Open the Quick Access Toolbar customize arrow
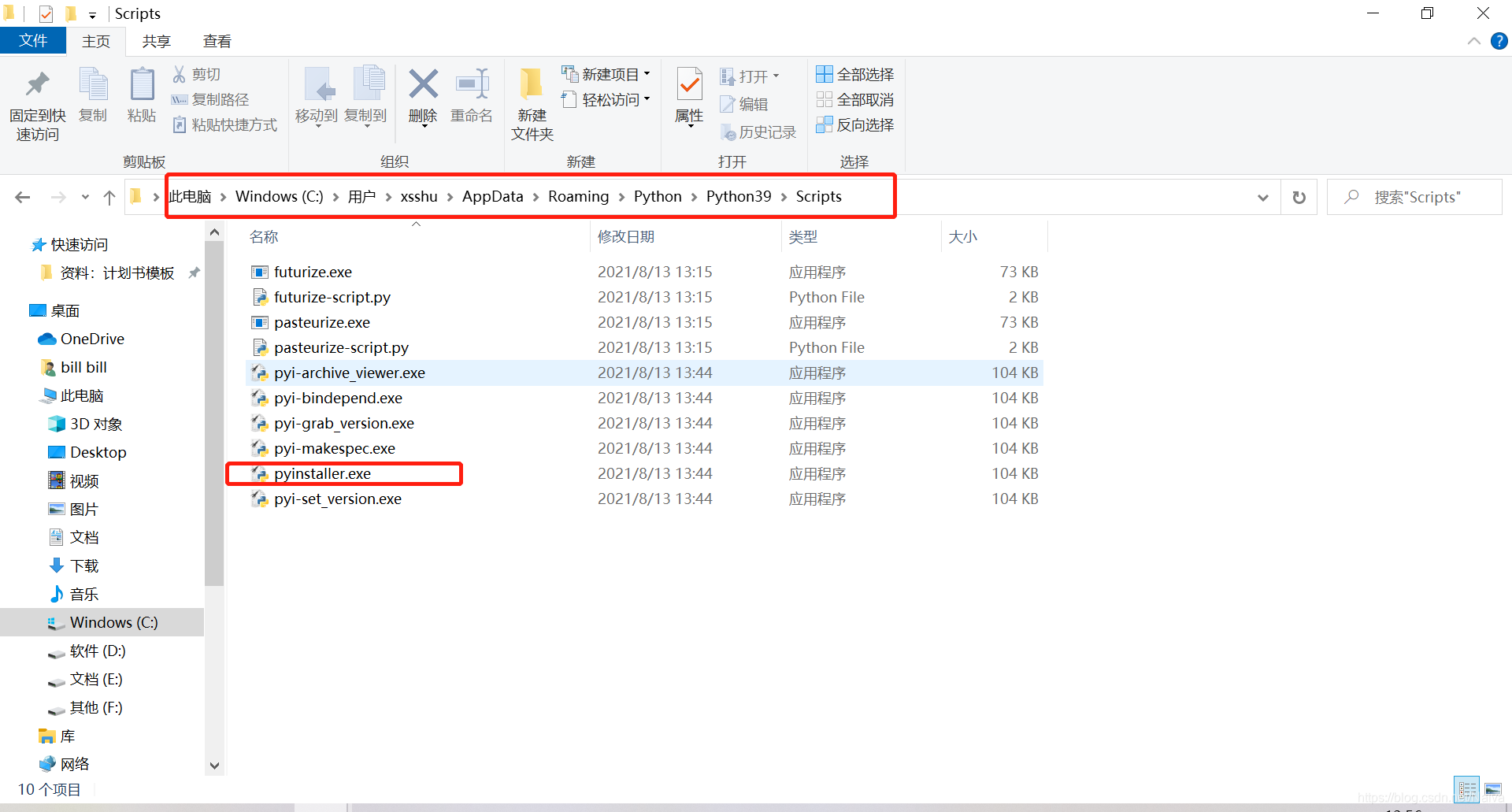Image resolution: width=1512 pixels, height=812 pixels. pyautogui.click(x=92, y=15)
